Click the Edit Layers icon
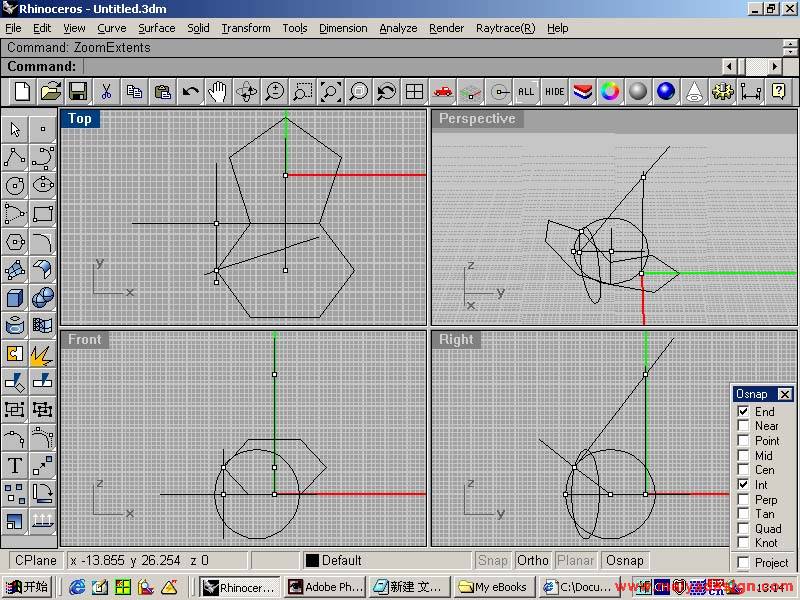800x600 pixels. coord(582,92)
